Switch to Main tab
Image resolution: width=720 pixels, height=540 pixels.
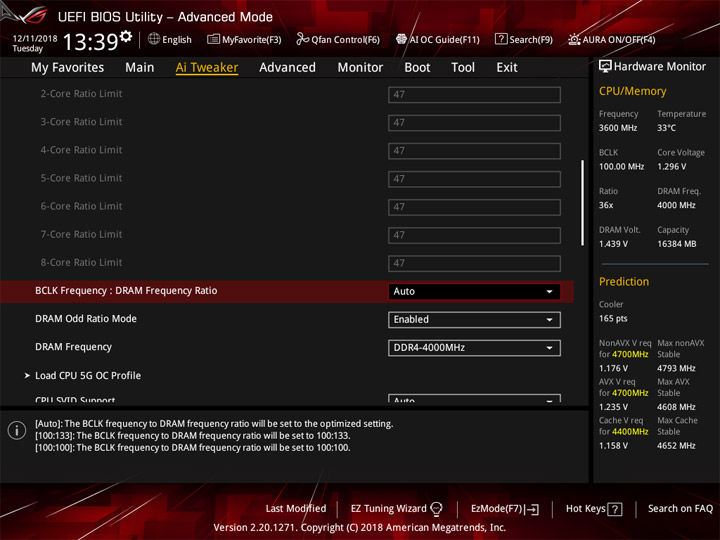click(140, 68)
